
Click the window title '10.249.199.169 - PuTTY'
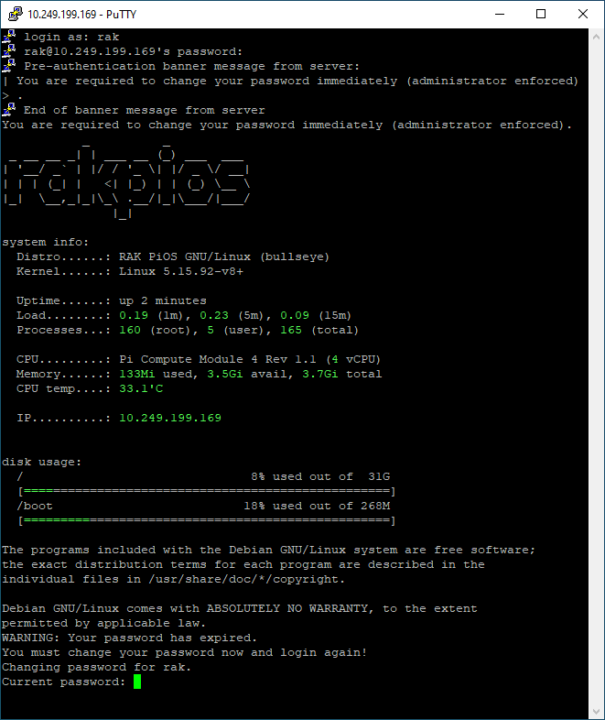click(82, 14)
